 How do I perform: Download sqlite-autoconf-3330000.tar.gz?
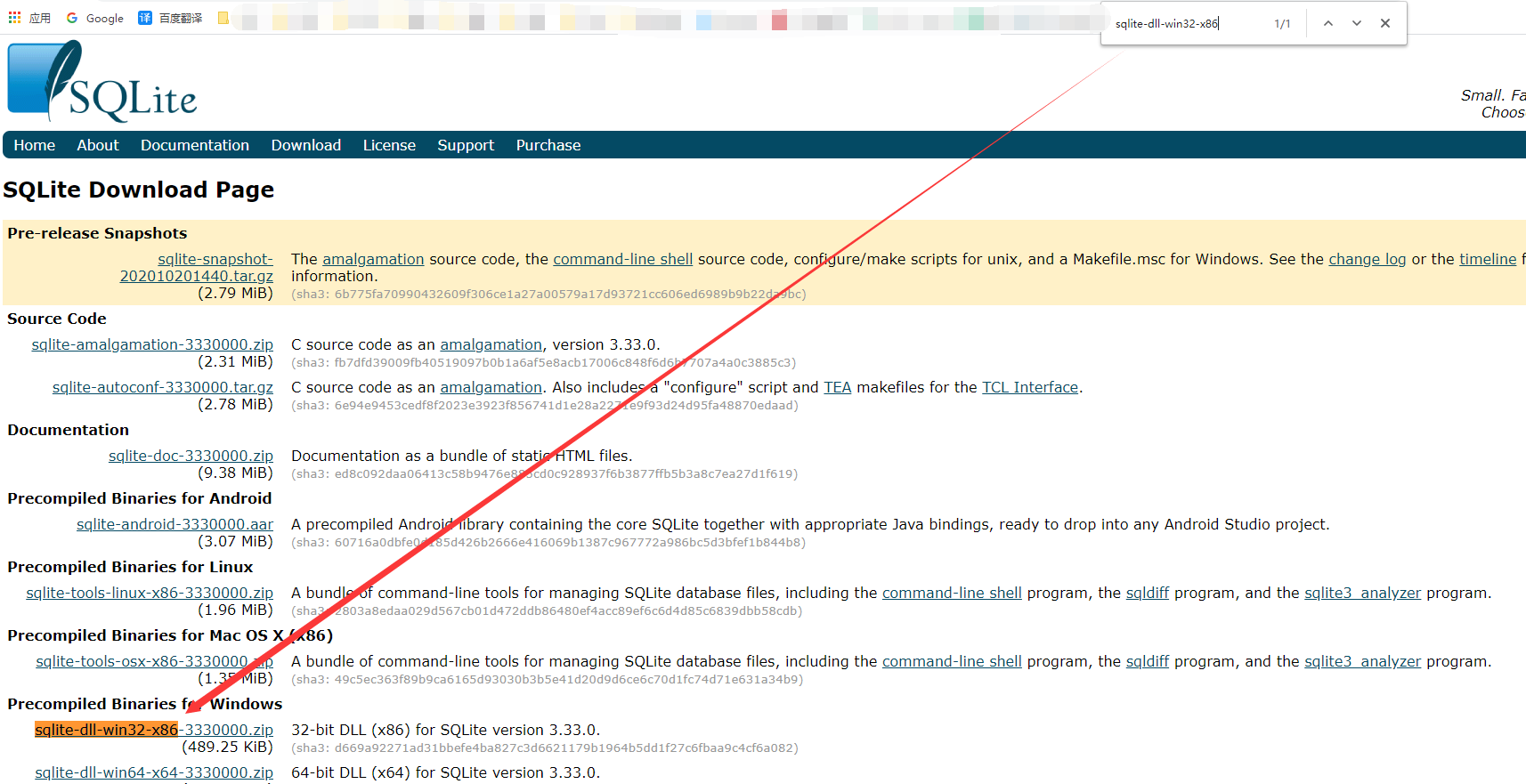163,387
